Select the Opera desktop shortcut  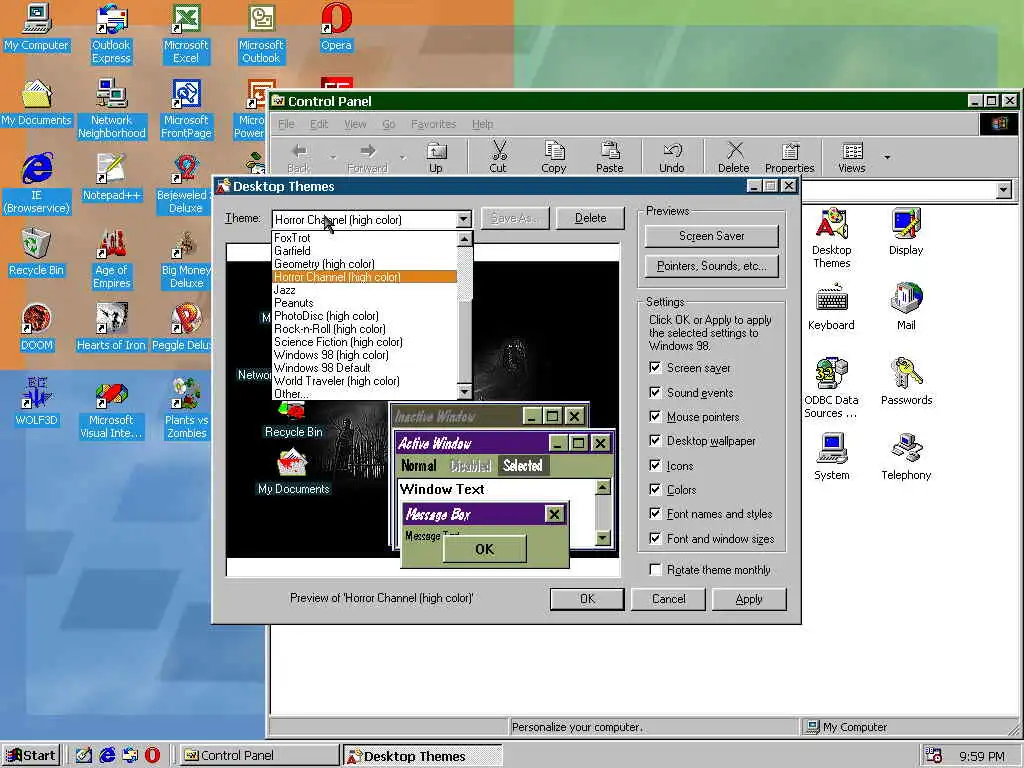point(336,29)
